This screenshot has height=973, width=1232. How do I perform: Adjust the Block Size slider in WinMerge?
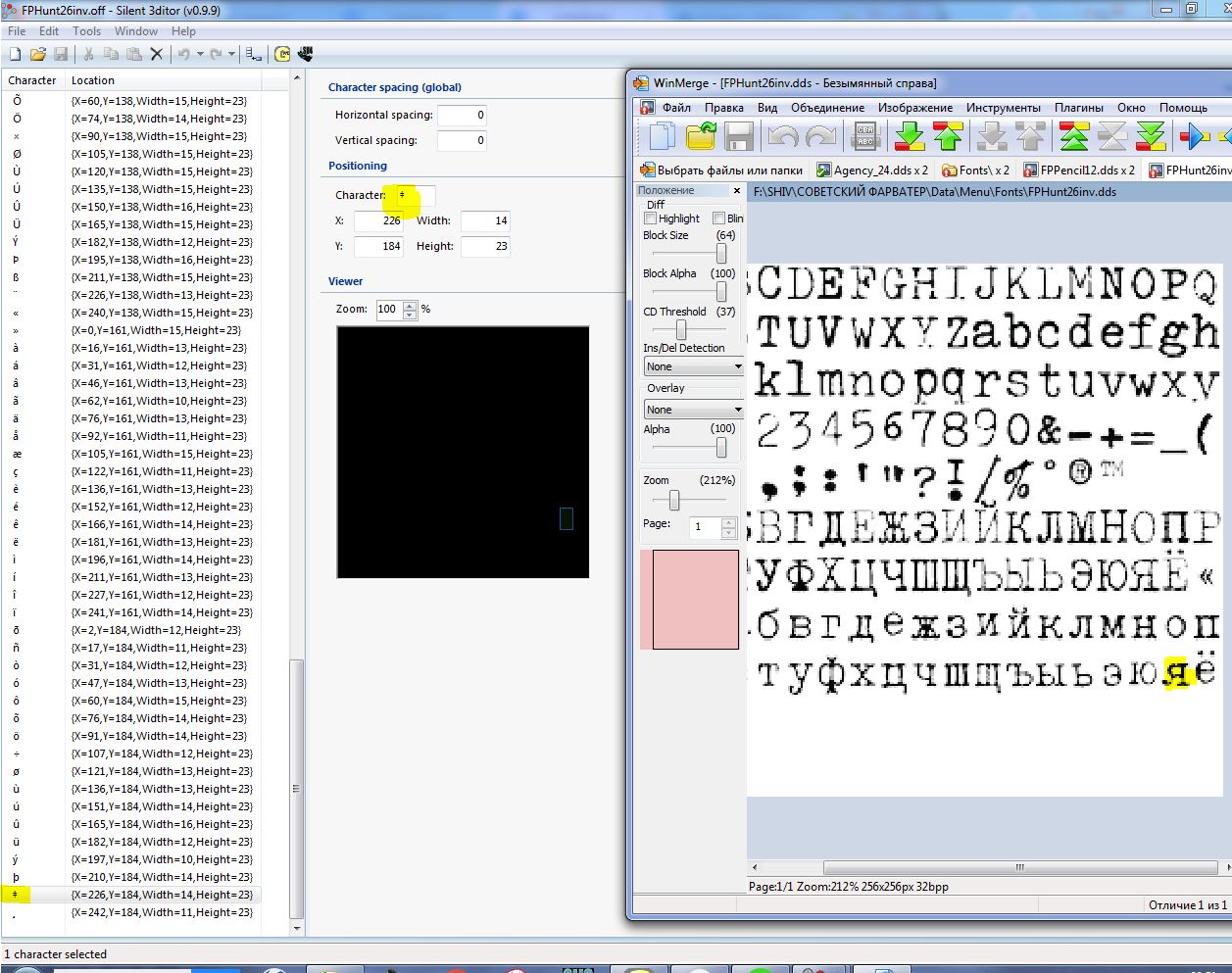click(721, 254)
